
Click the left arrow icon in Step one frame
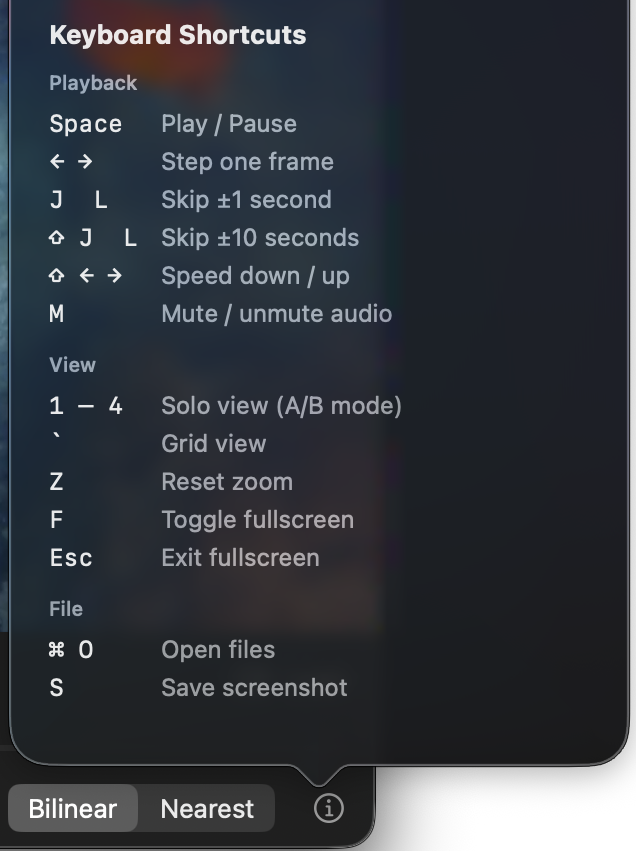57,162
